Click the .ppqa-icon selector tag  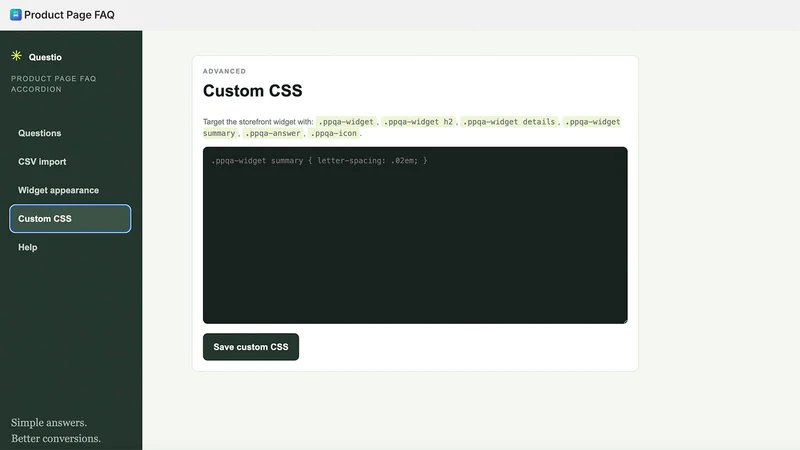pos(334,133)
